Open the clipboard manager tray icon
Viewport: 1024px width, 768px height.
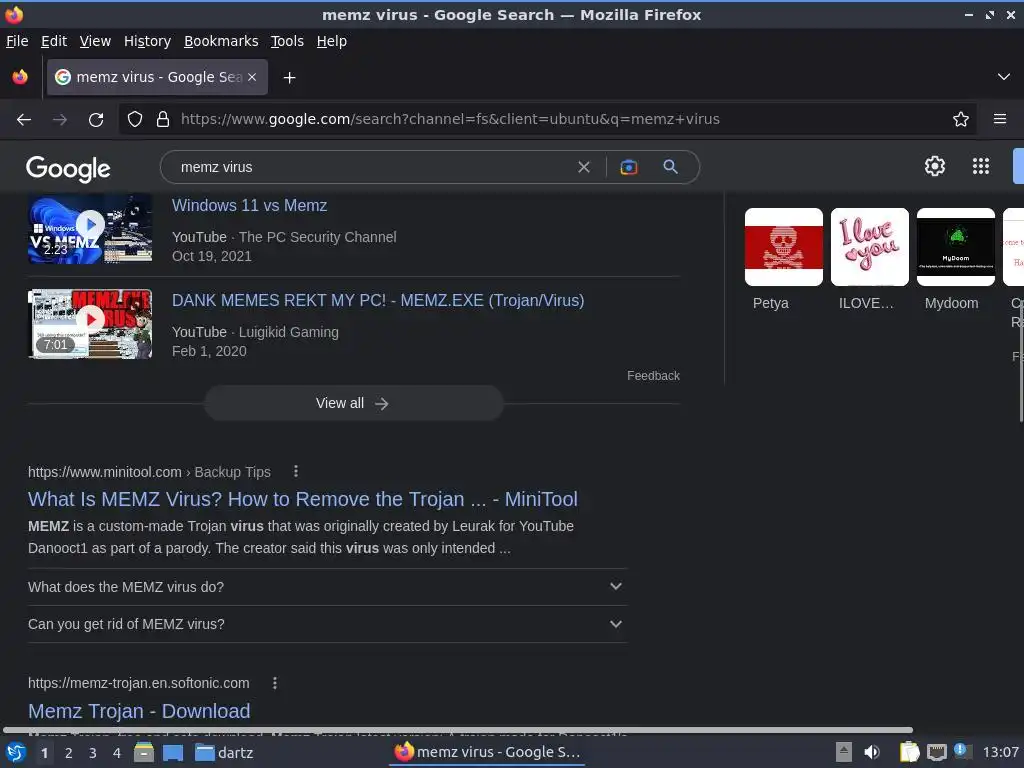pyautogui.click(x=909, y=752)
